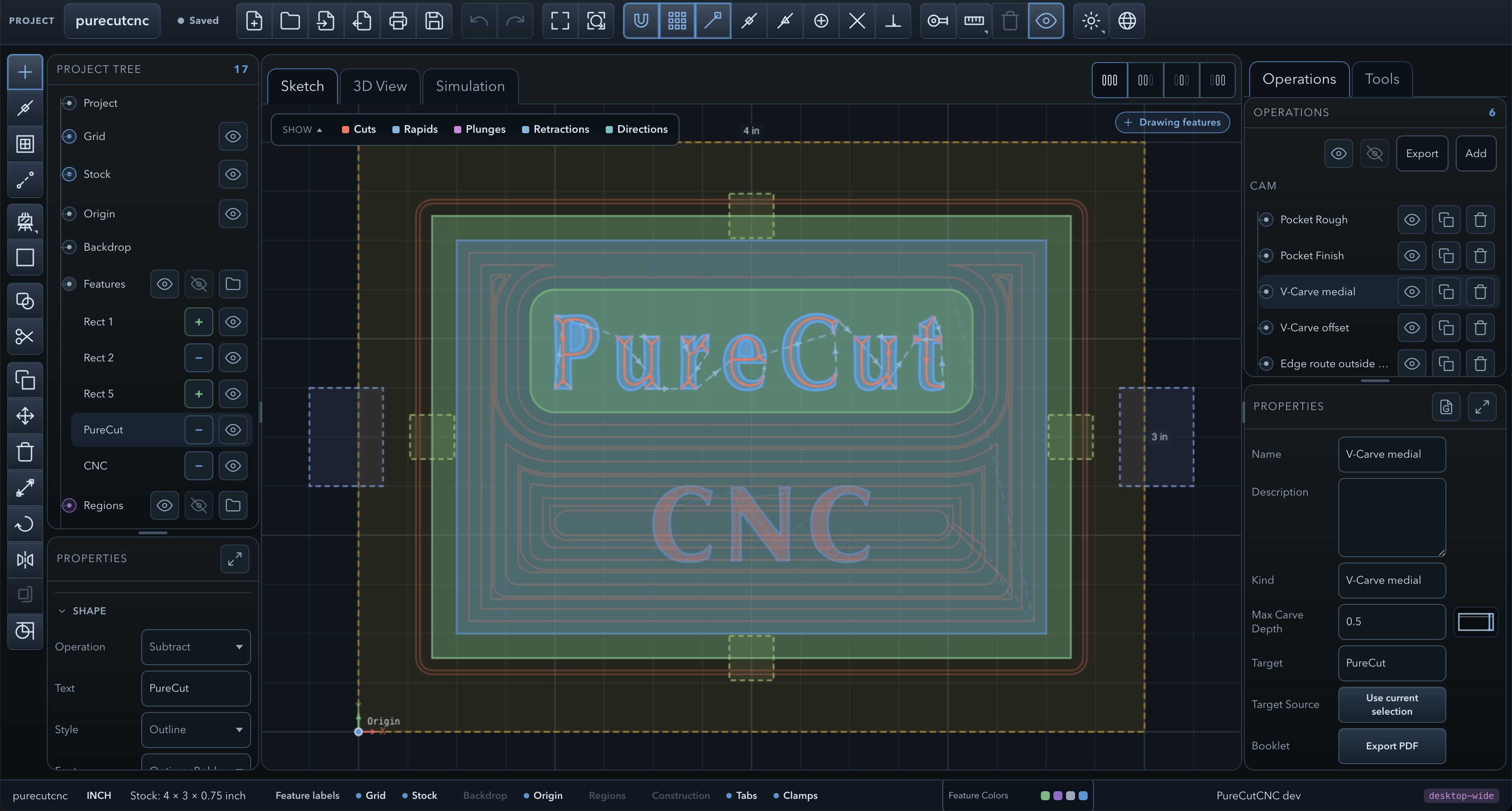Viewport: 1512px width, 811px height.
Task: Duplicate the Pocket Rough operation
Action: click(x=1446, y=220)
